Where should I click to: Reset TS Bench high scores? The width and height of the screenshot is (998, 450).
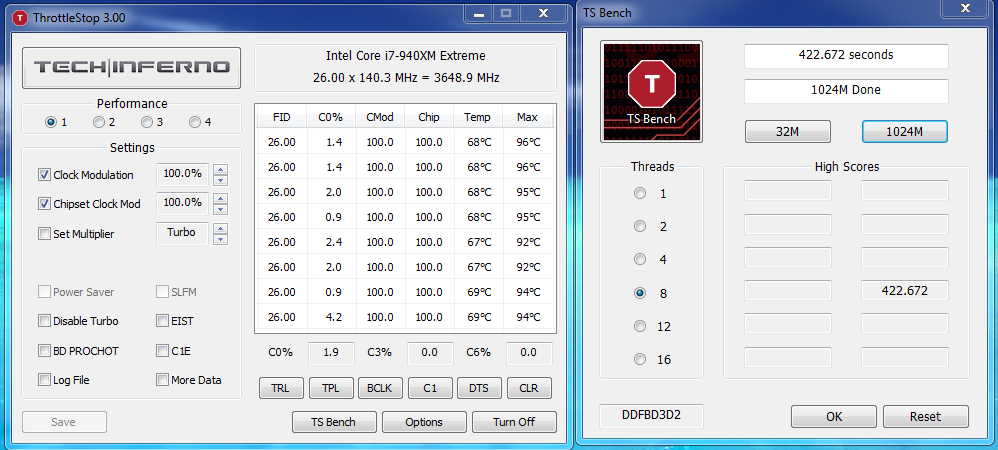click(x=925, y=417)
